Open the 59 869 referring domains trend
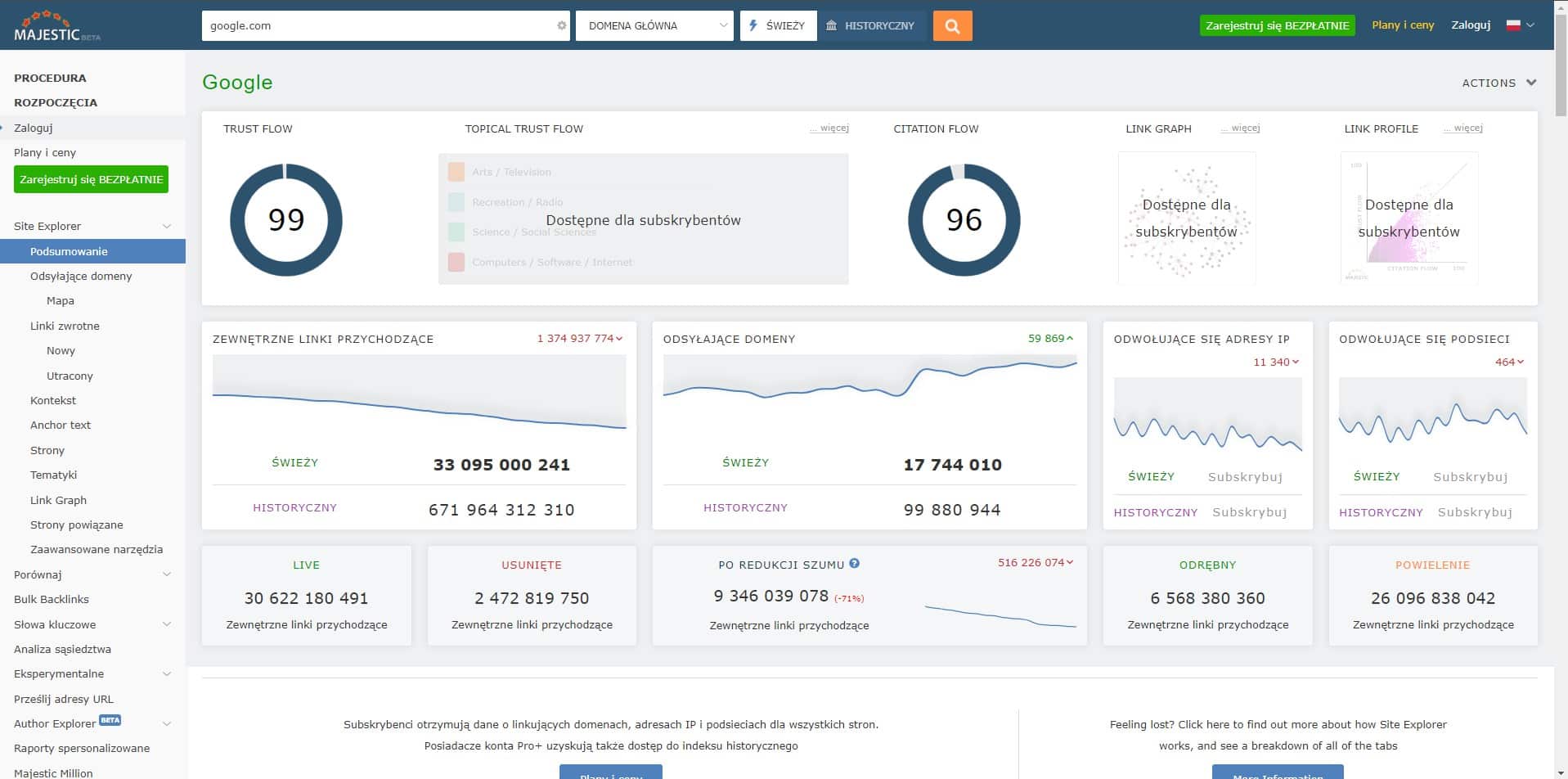1568x779 pixels. click(x=1051, y=338)
